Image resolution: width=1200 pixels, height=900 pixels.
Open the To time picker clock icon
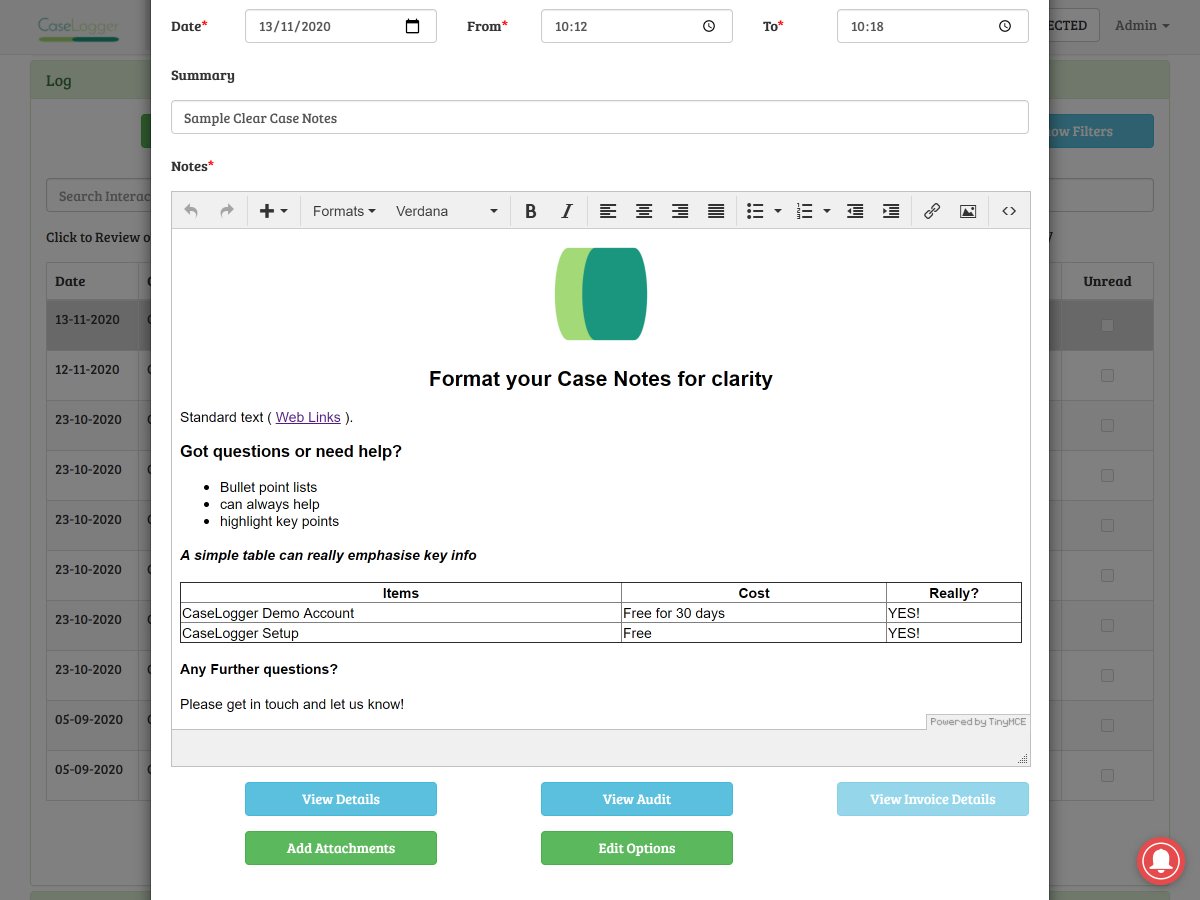click(x=1005, y=26)
